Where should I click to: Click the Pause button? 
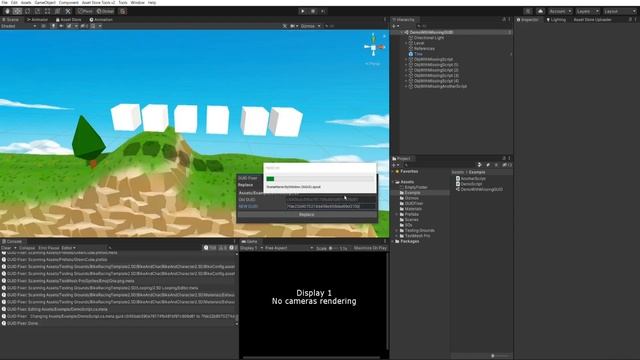point(313,11)
